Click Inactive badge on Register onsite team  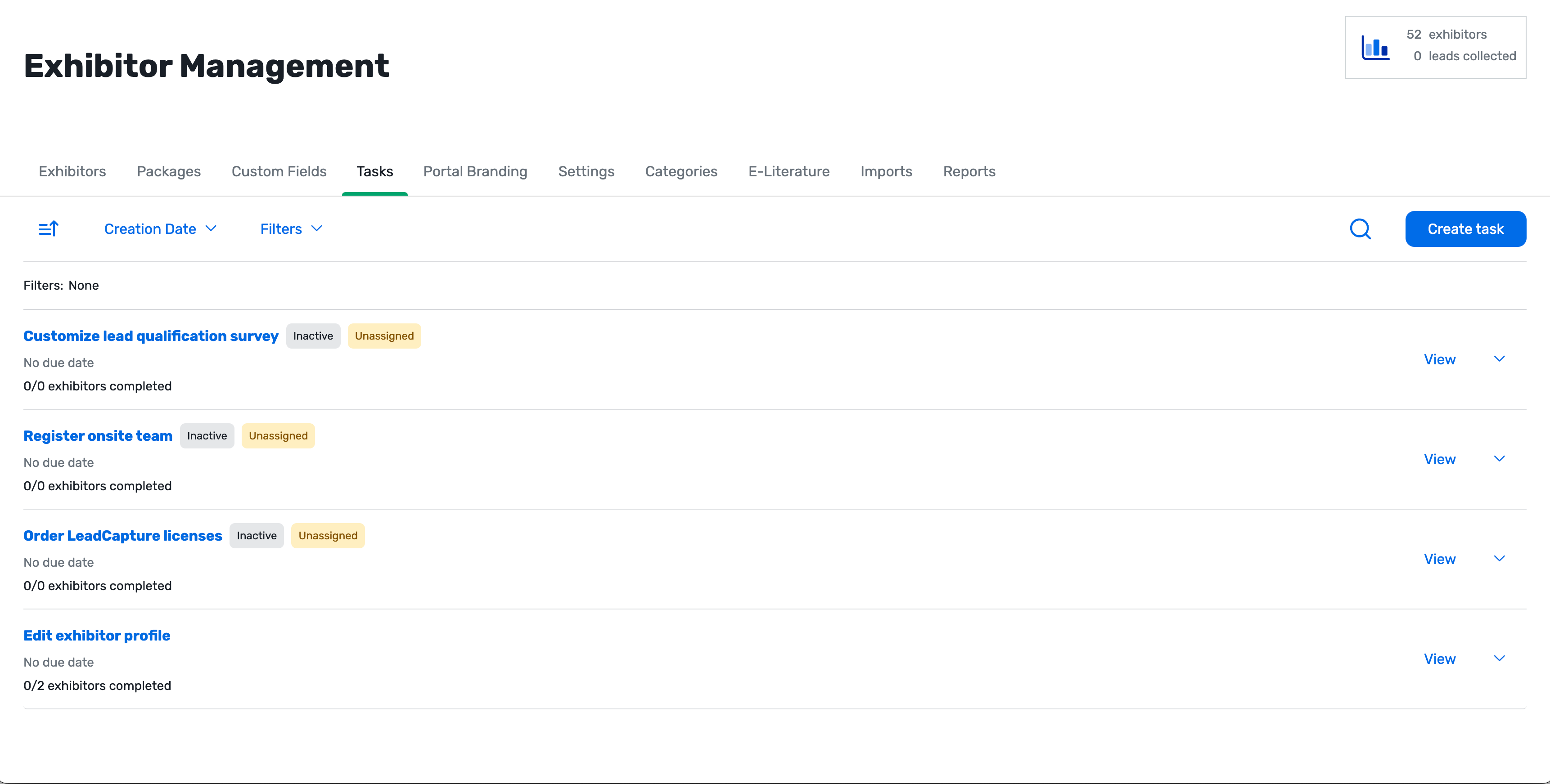click(207, 436)
